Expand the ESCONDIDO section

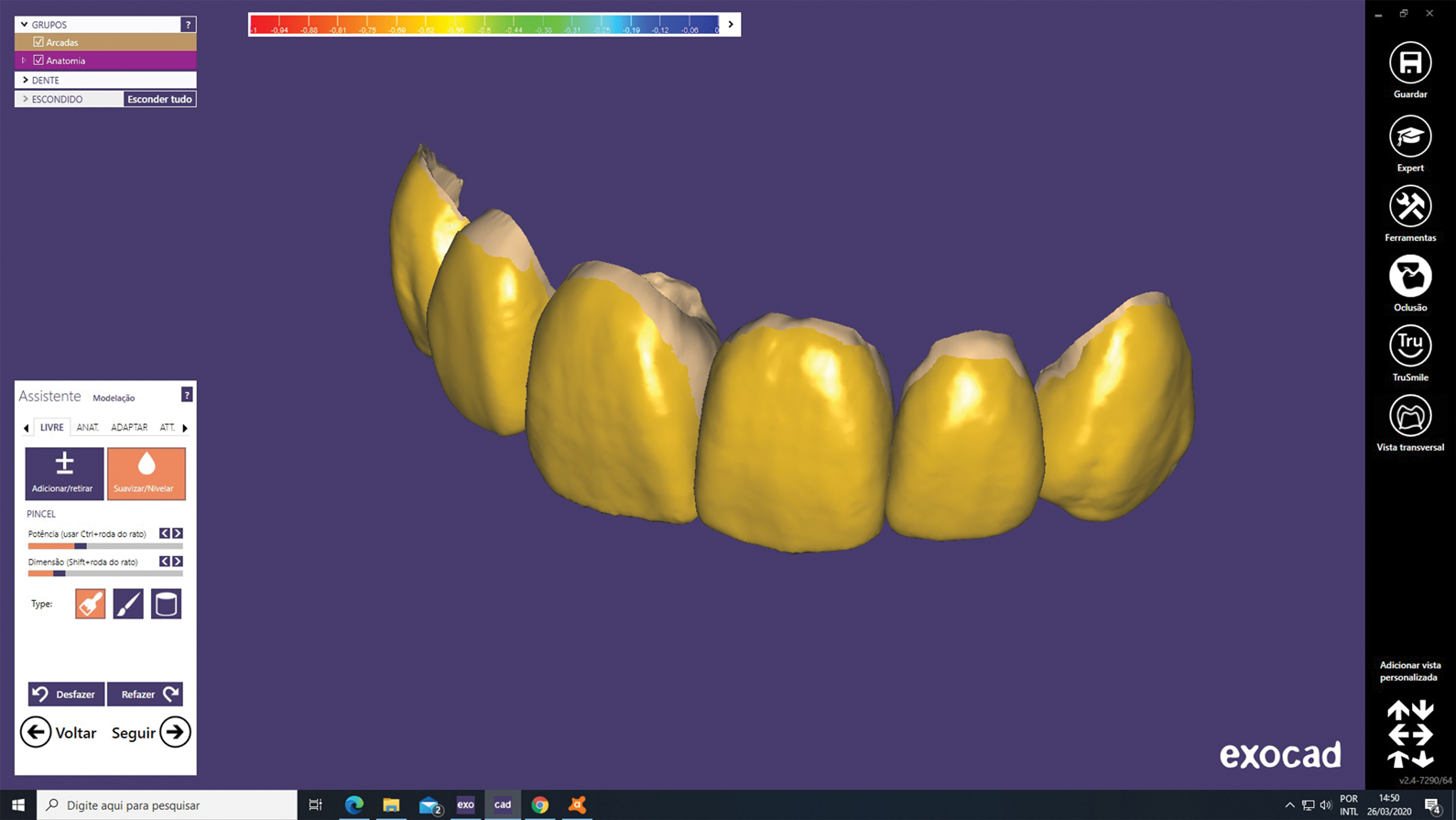point(26,99)
